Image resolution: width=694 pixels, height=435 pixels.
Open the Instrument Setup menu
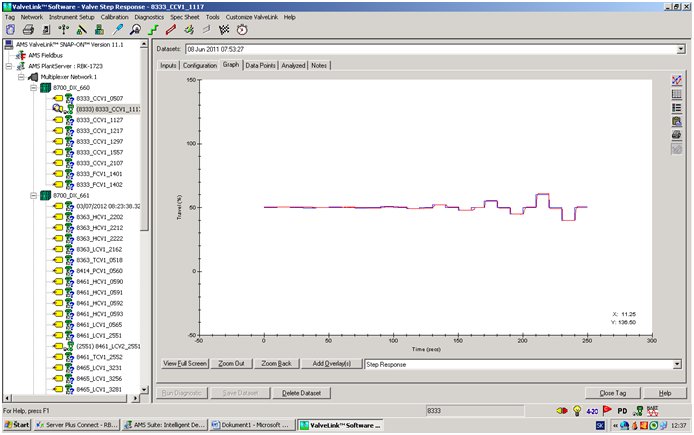[x=72, y=17]
